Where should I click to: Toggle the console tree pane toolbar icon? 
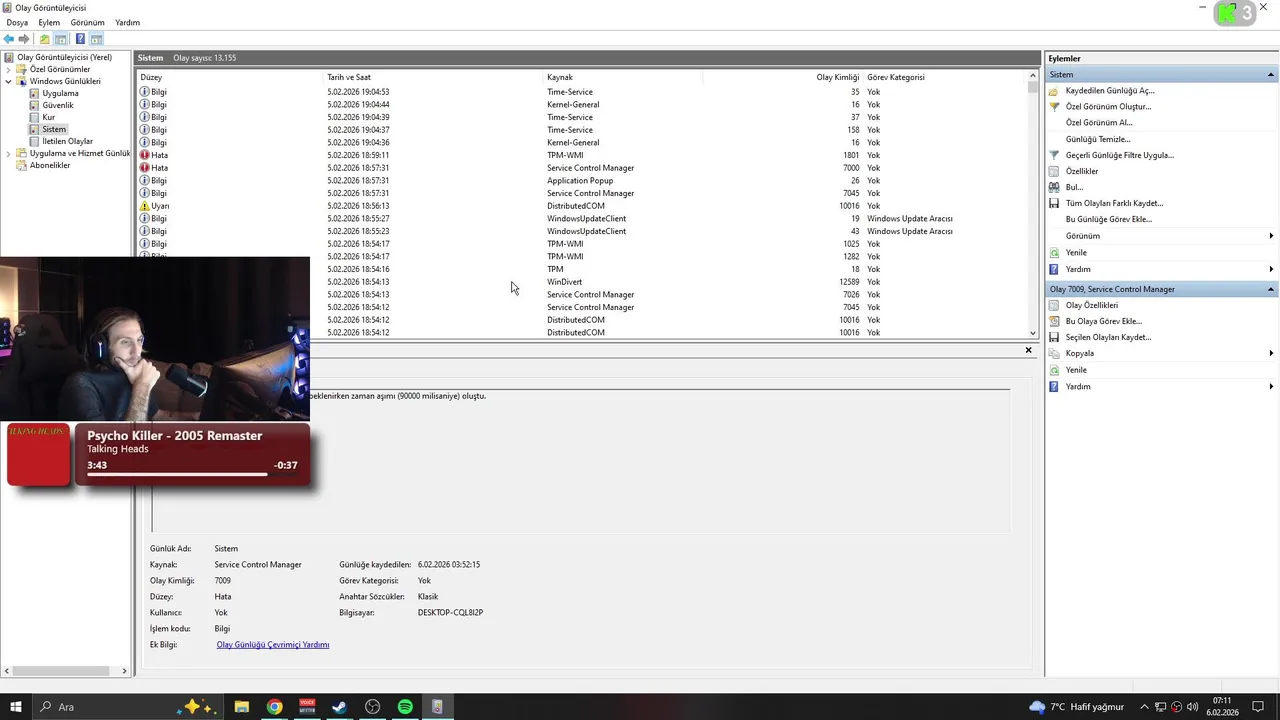click(61, 39)
